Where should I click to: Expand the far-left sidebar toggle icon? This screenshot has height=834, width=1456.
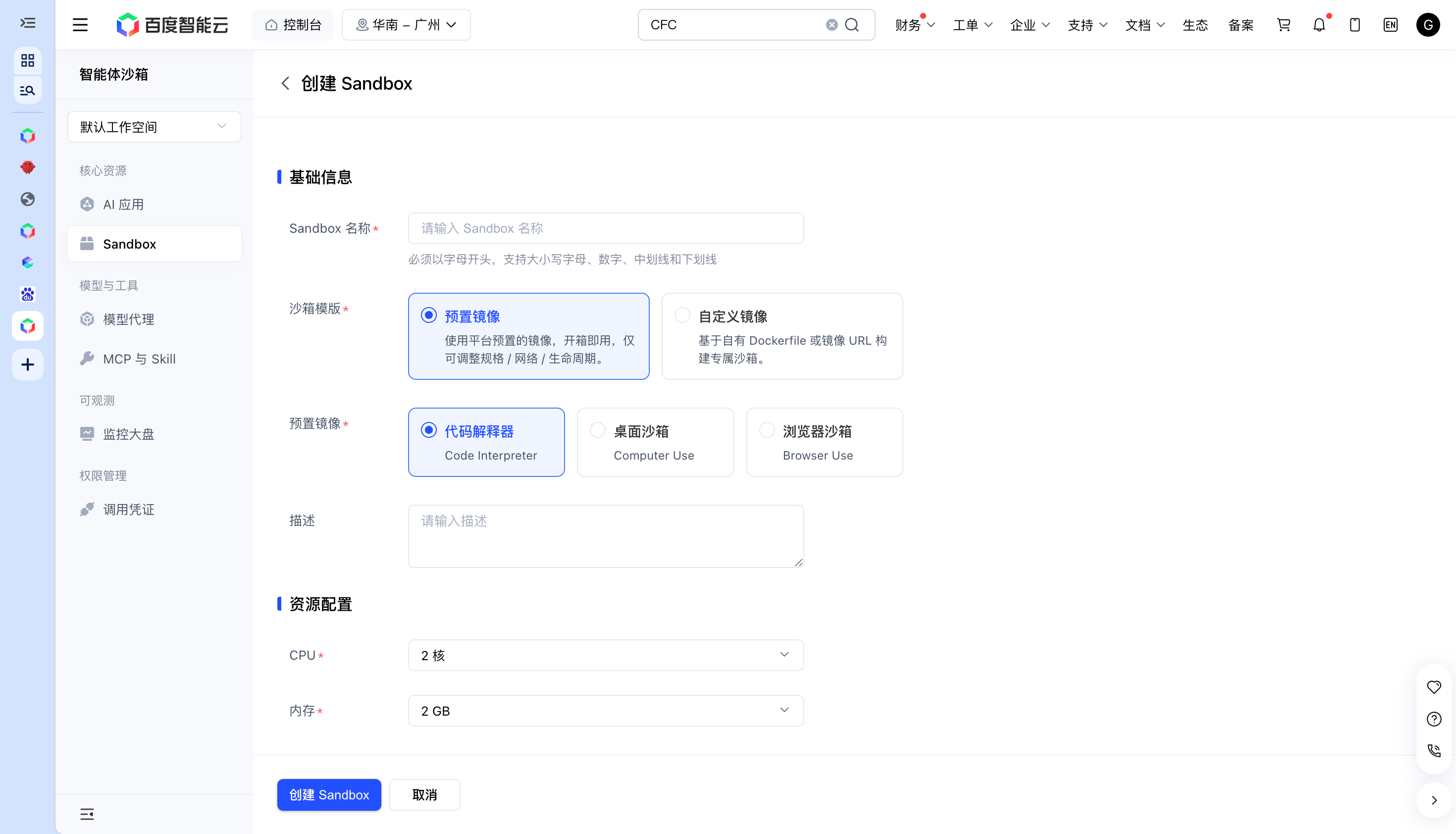coord(28,23)
